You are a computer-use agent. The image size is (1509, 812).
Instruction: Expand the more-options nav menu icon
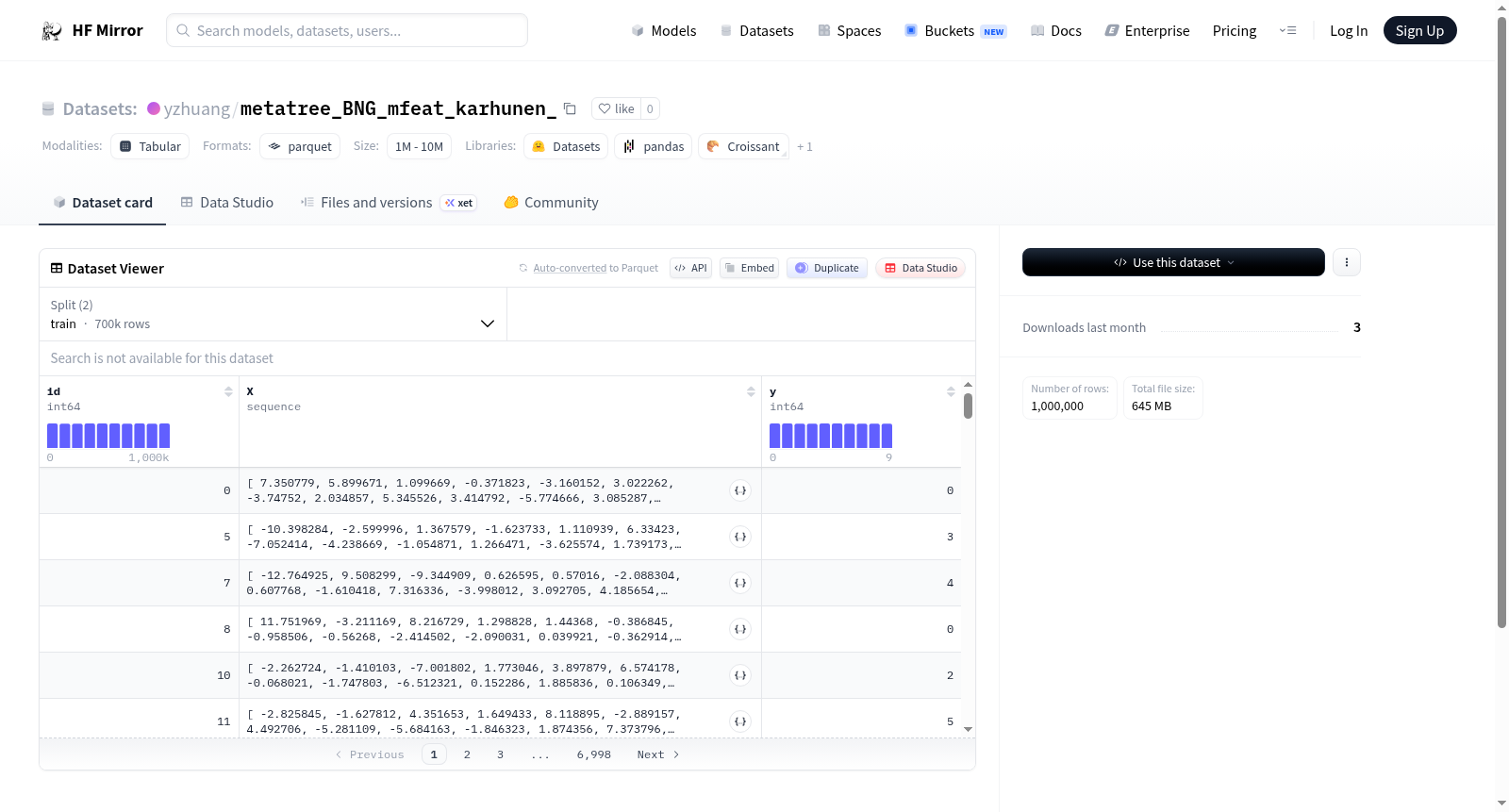coord(1287,30)
